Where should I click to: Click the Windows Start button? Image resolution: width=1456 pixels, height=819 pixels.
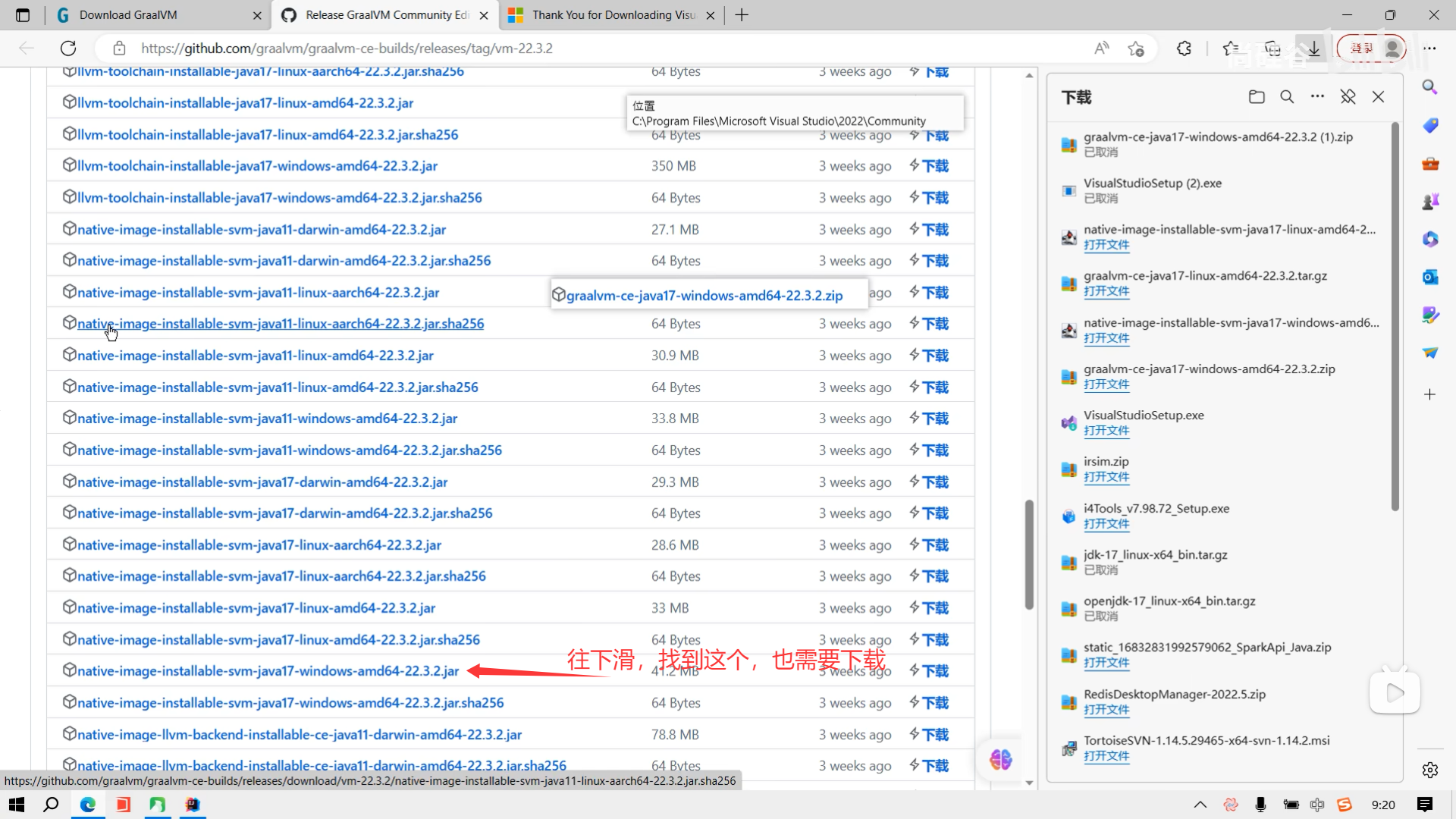coord(16,805)
